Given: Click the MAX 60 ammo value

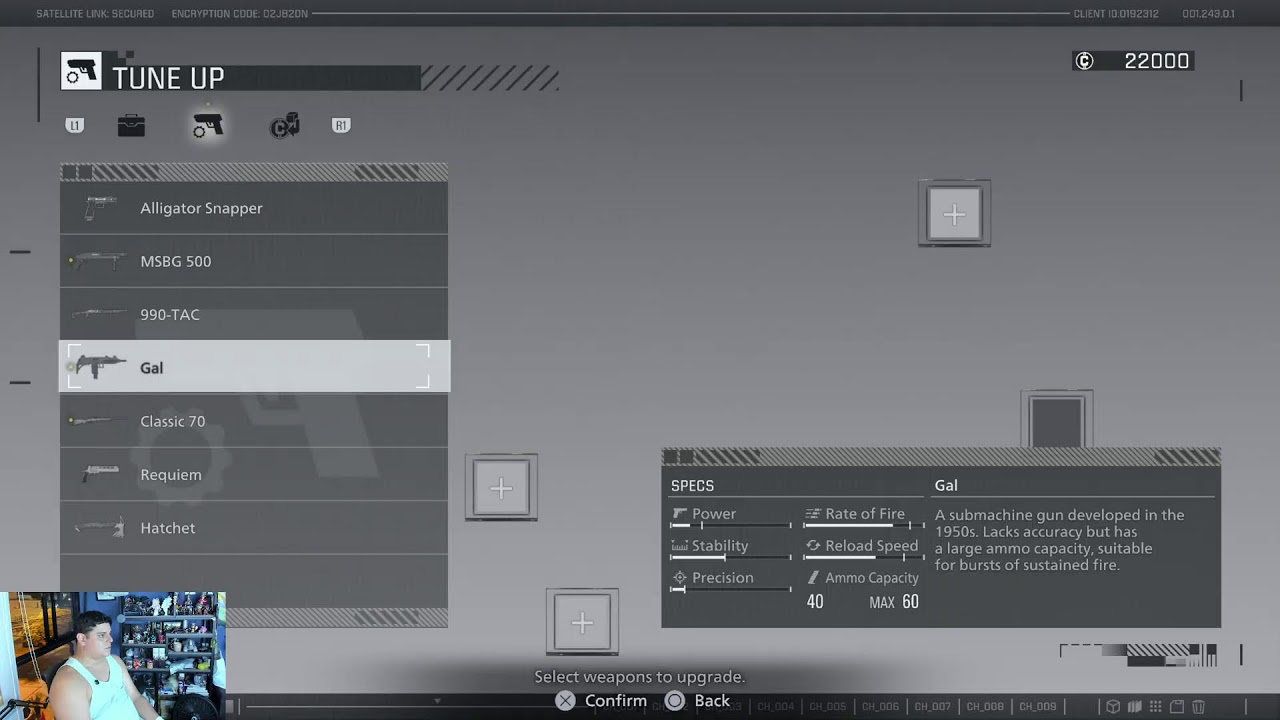Looking at the screenshot, I should tap(894, 602).
